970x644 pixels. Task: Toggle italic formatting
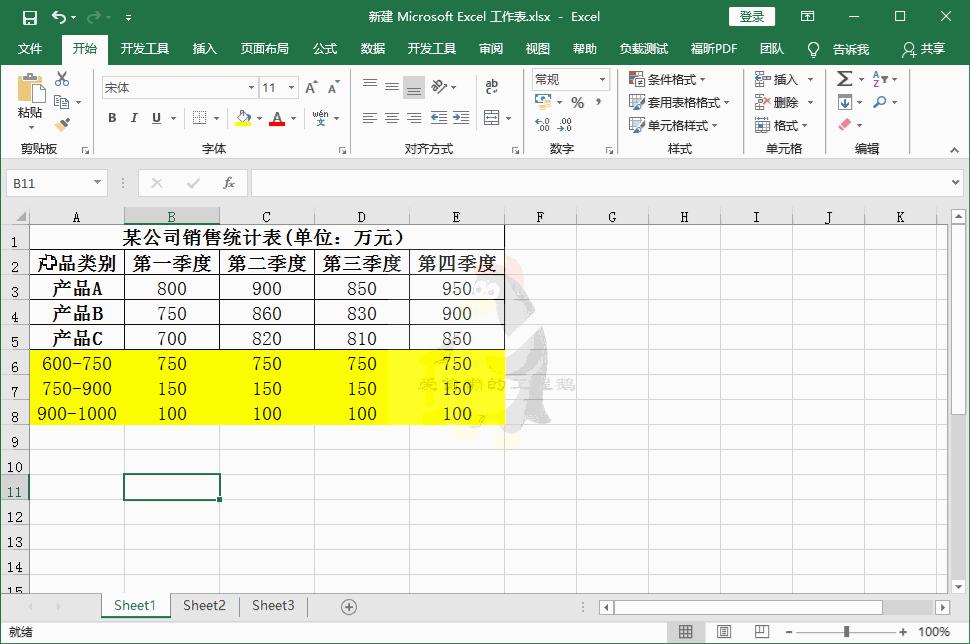tap(134, 118)
